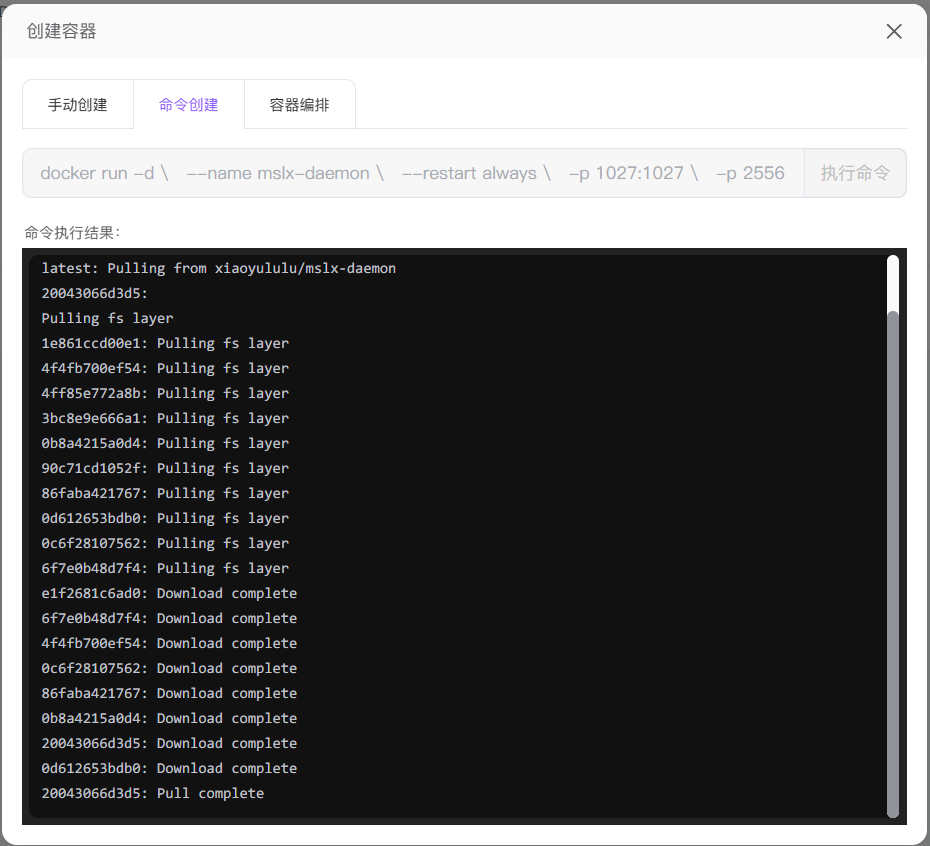Viewport: 930px width, 846px height.
Task: Click the 命令执行结果 label
Action: (x=72, y=233)
